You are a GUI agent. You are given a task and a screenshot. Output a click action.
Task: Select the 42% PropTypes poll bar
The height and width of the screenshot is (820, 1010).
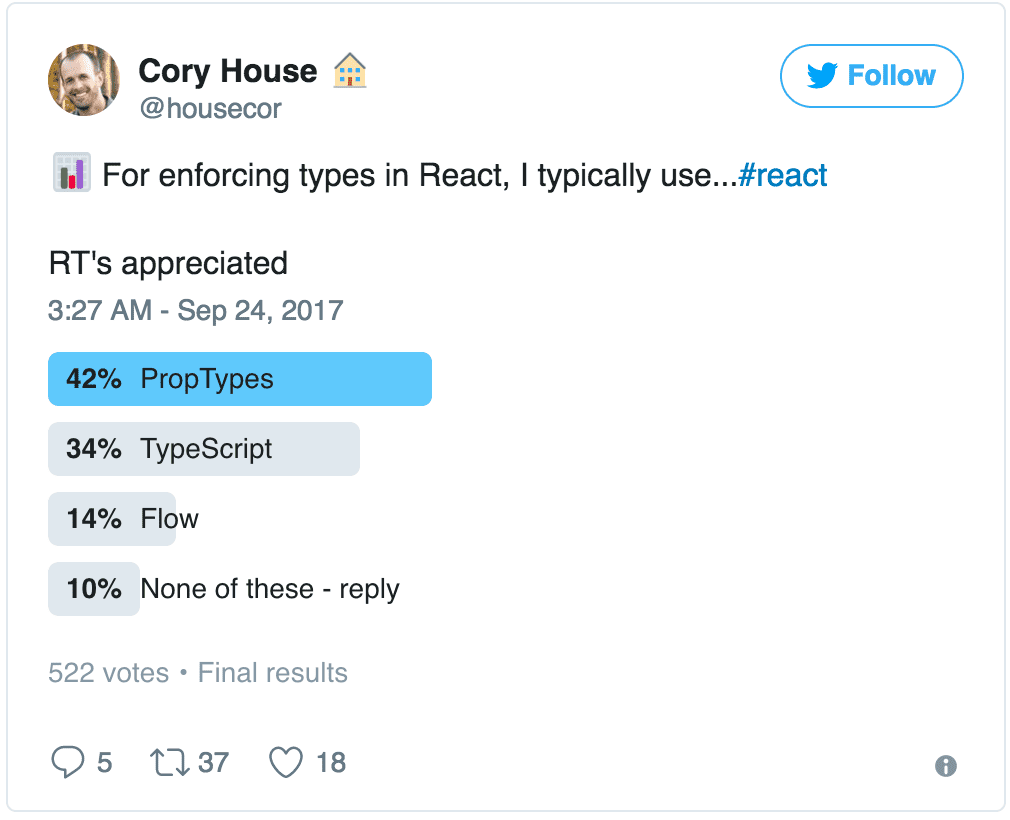point(240,379)
